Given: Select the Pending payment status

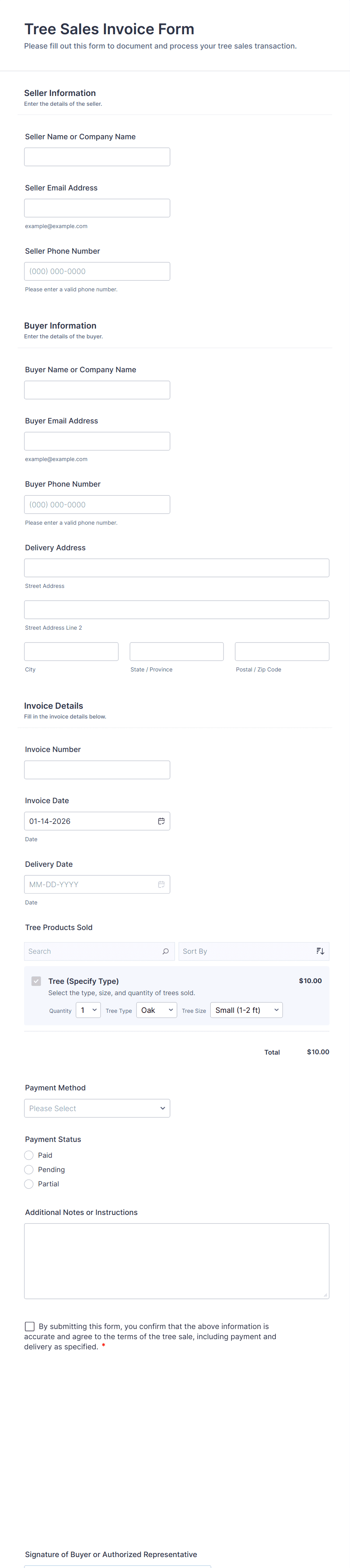Looking at the screenshot, I should pos(29,1170).
